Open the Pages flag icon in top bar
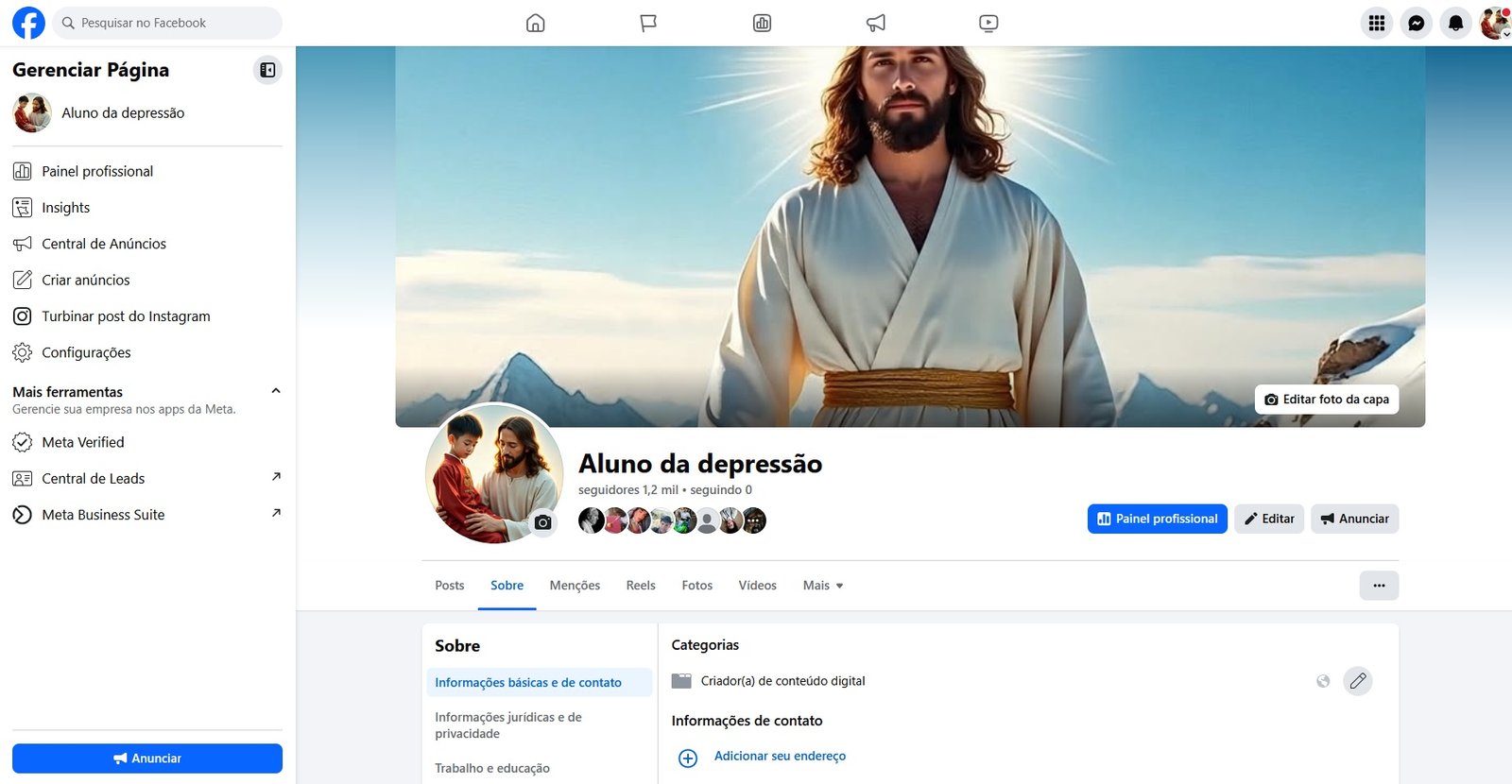Viewport: 1512px width, 784px height. (648, 23)
